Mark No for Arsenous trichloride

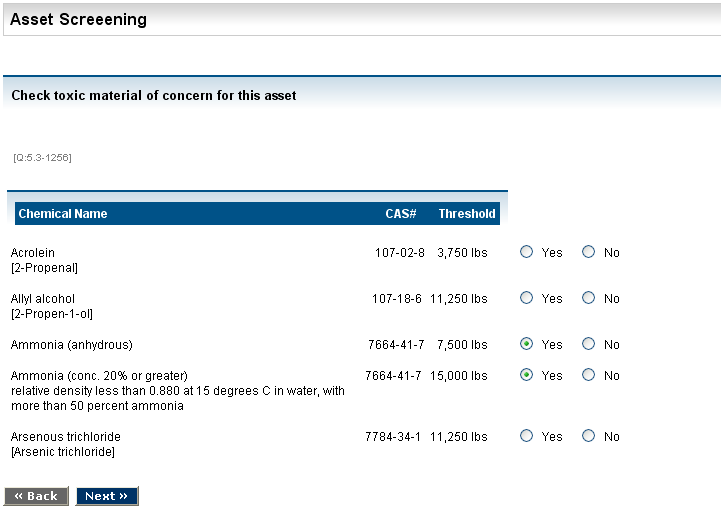[588, 436]
